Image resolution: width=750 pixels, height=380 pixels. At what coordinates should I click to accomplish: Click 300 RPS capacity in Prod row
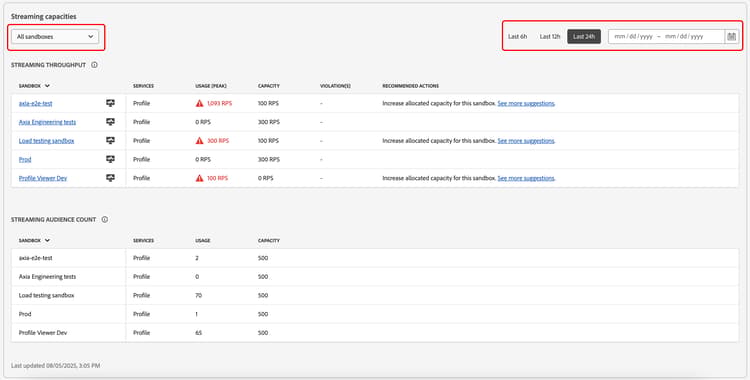point(269,159)
